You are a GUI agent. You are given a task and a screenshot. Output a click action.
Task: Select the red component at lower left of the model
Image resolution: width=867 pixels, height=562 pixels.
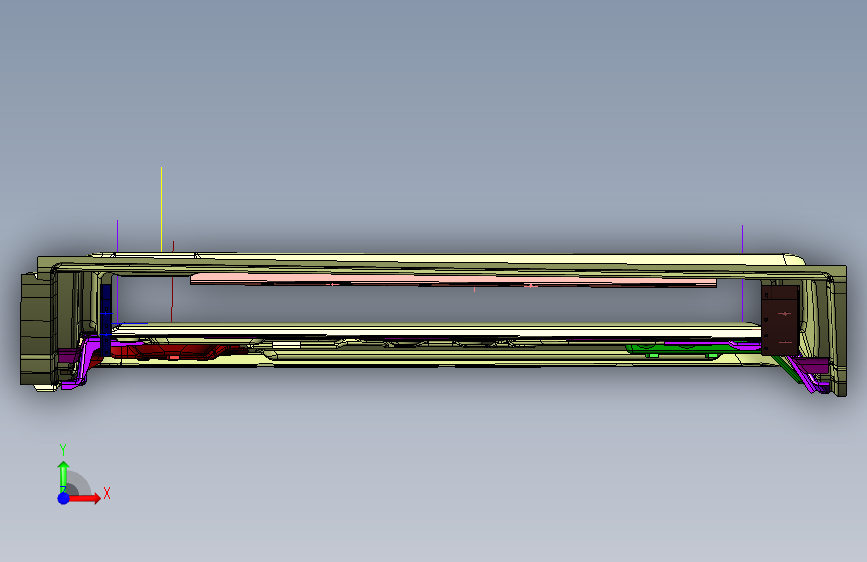click(x=171, y=352)
